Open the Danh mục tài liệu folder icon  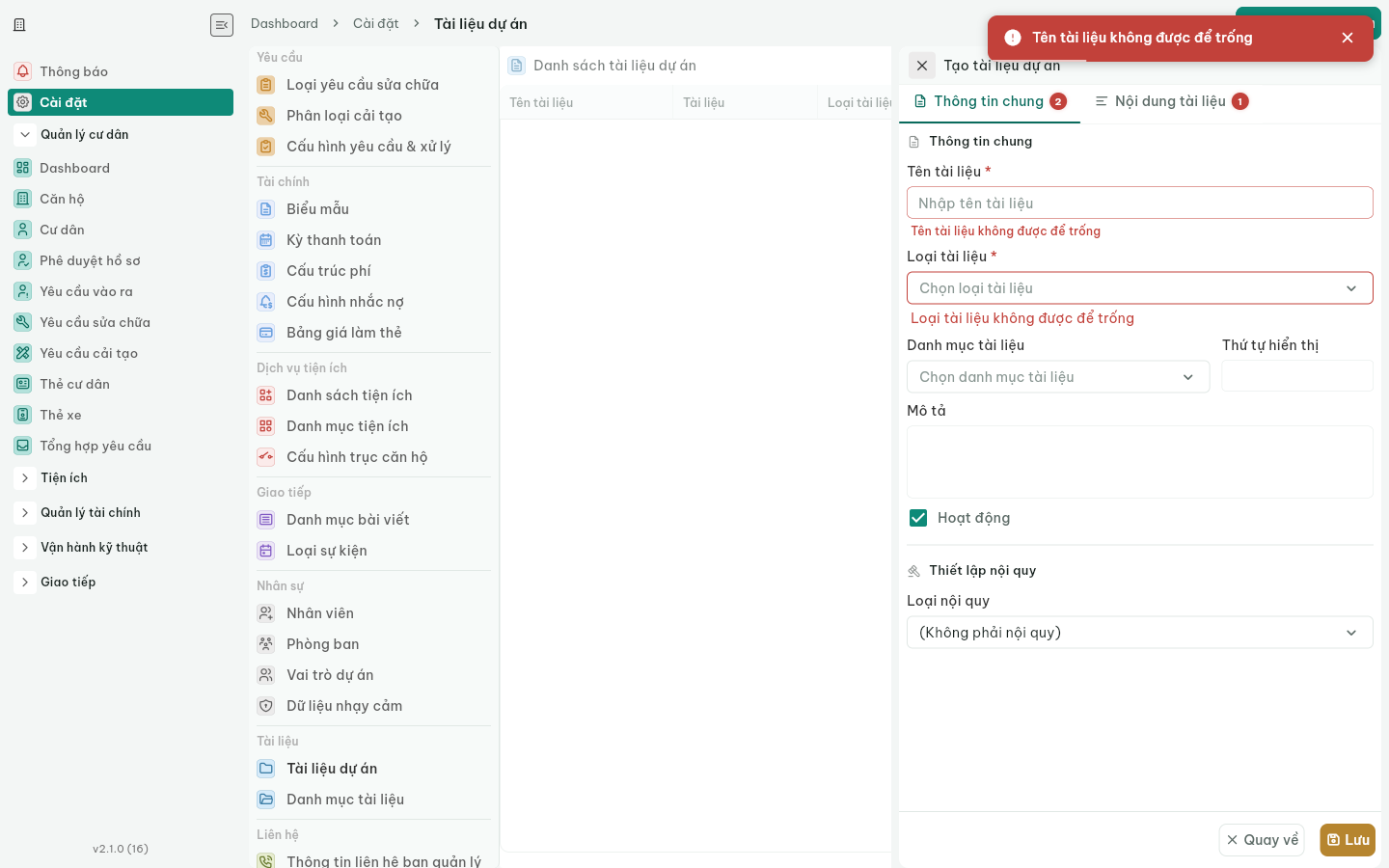point(266,800)
